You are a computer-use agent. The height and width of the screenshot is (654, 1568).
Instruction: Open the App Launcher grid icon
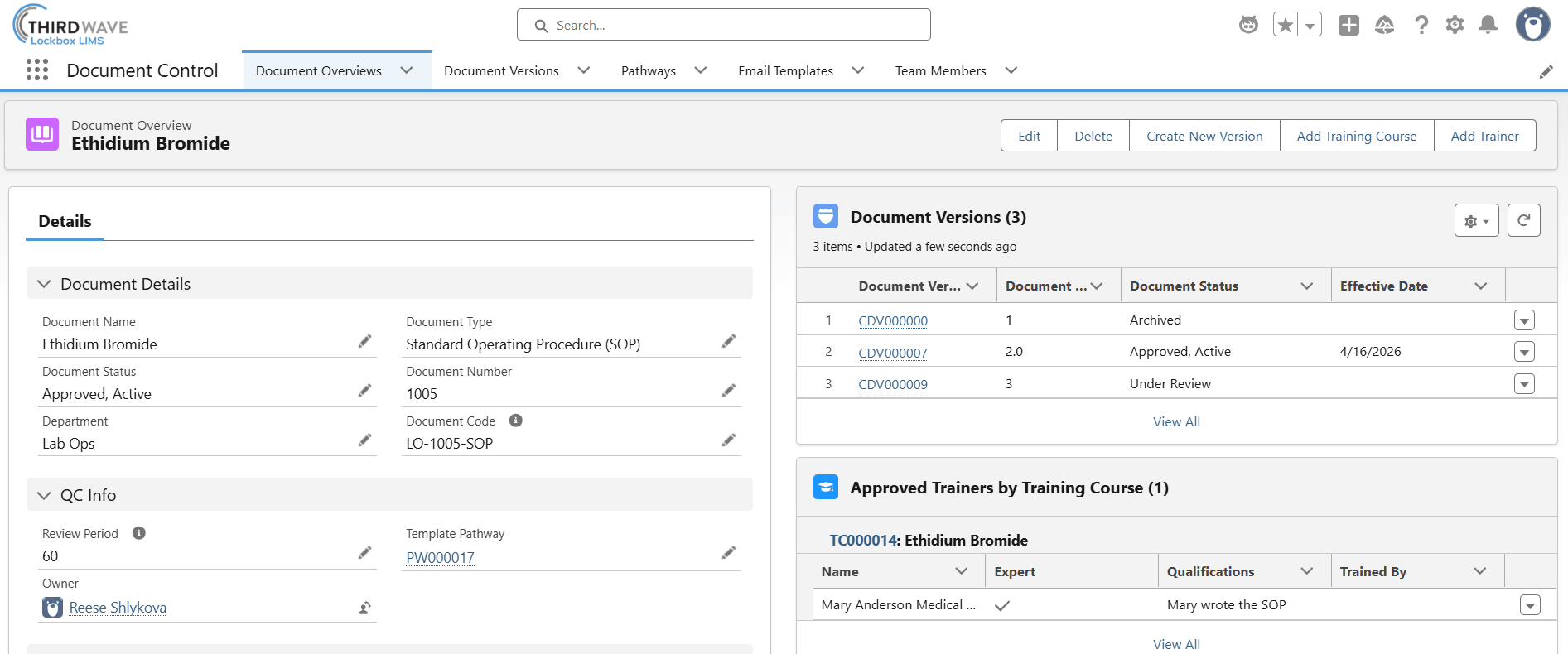(37, 70)
